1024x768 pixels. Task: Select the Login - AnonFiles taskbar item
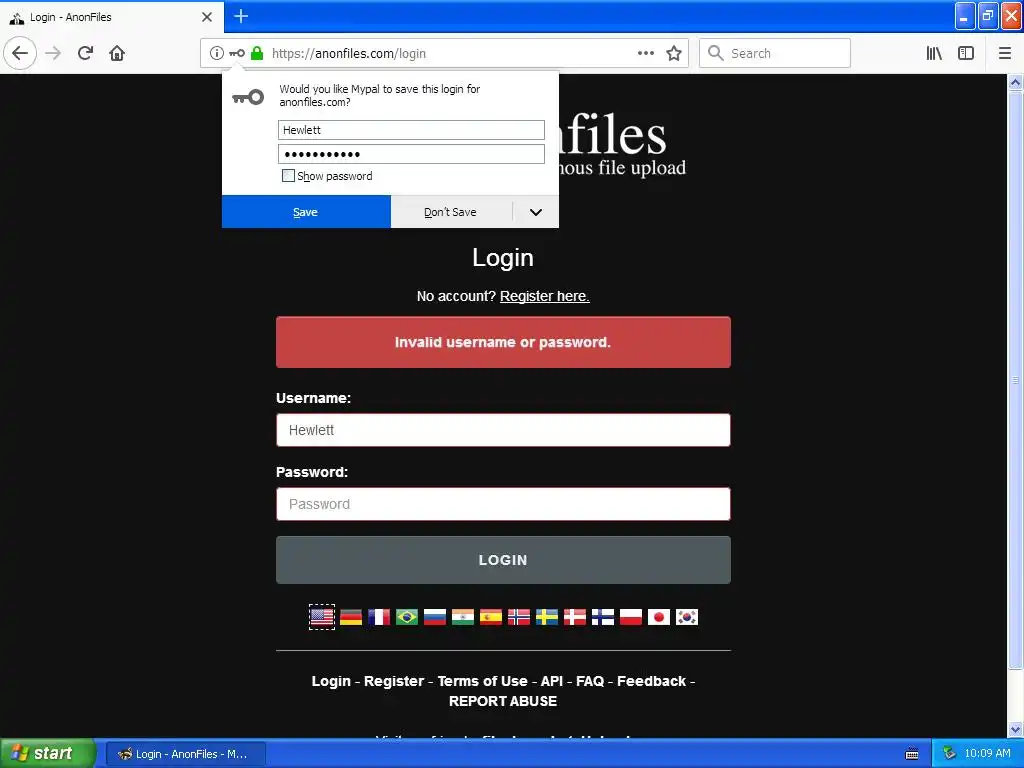coord(185,754)
